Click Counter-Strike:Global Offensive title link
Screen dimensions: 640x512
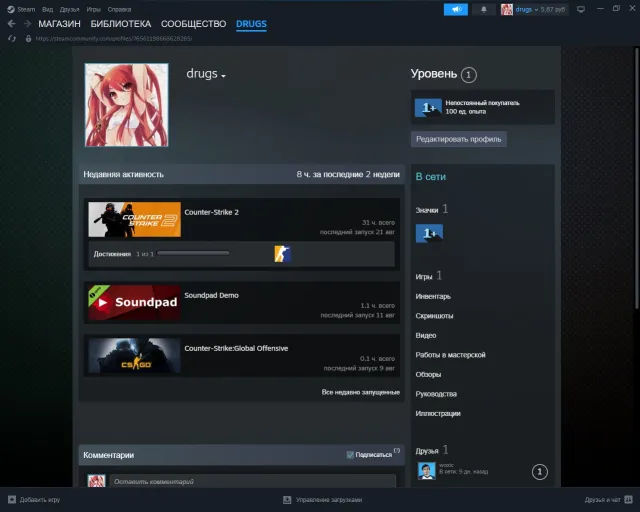point(236,349)
